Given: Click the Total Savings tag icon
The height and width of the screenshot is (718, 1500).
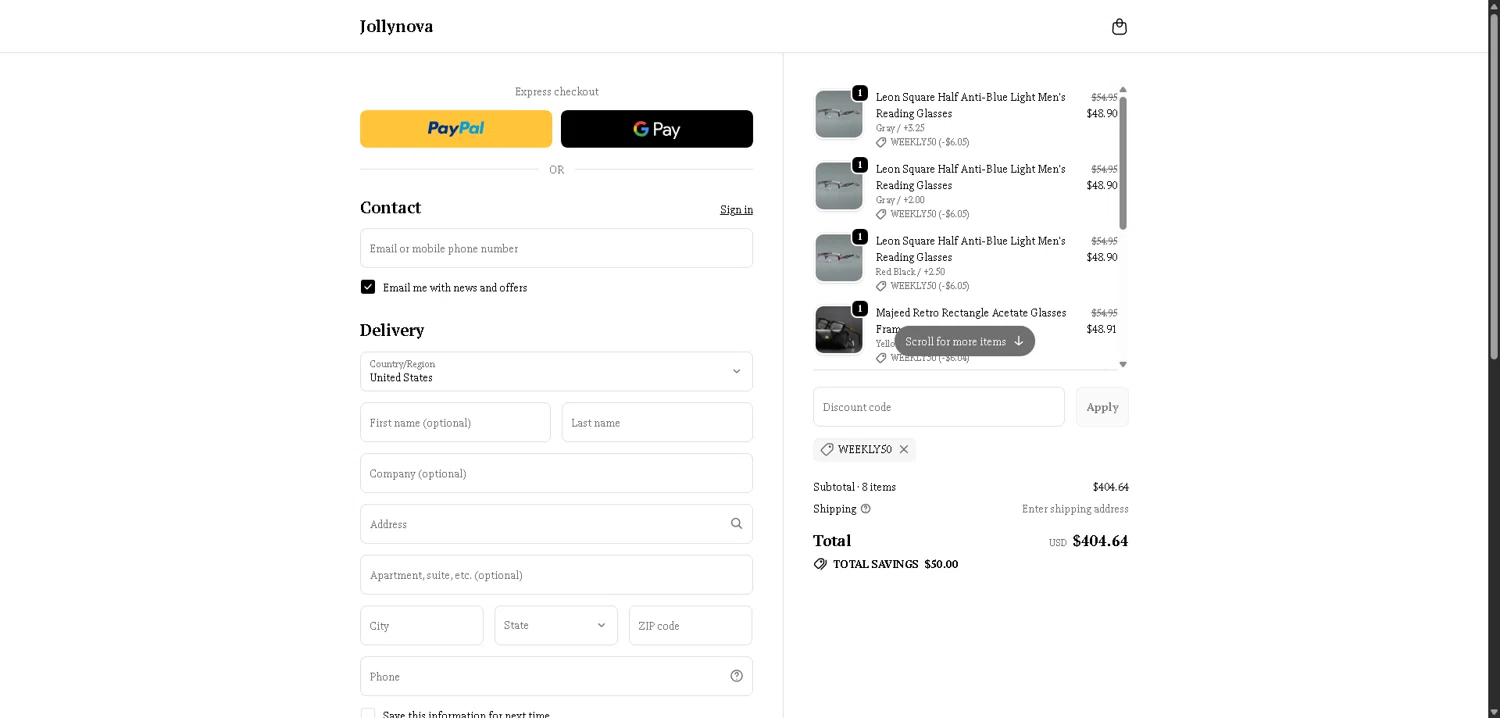Looking at the screenshot, I should click(820, 564).
